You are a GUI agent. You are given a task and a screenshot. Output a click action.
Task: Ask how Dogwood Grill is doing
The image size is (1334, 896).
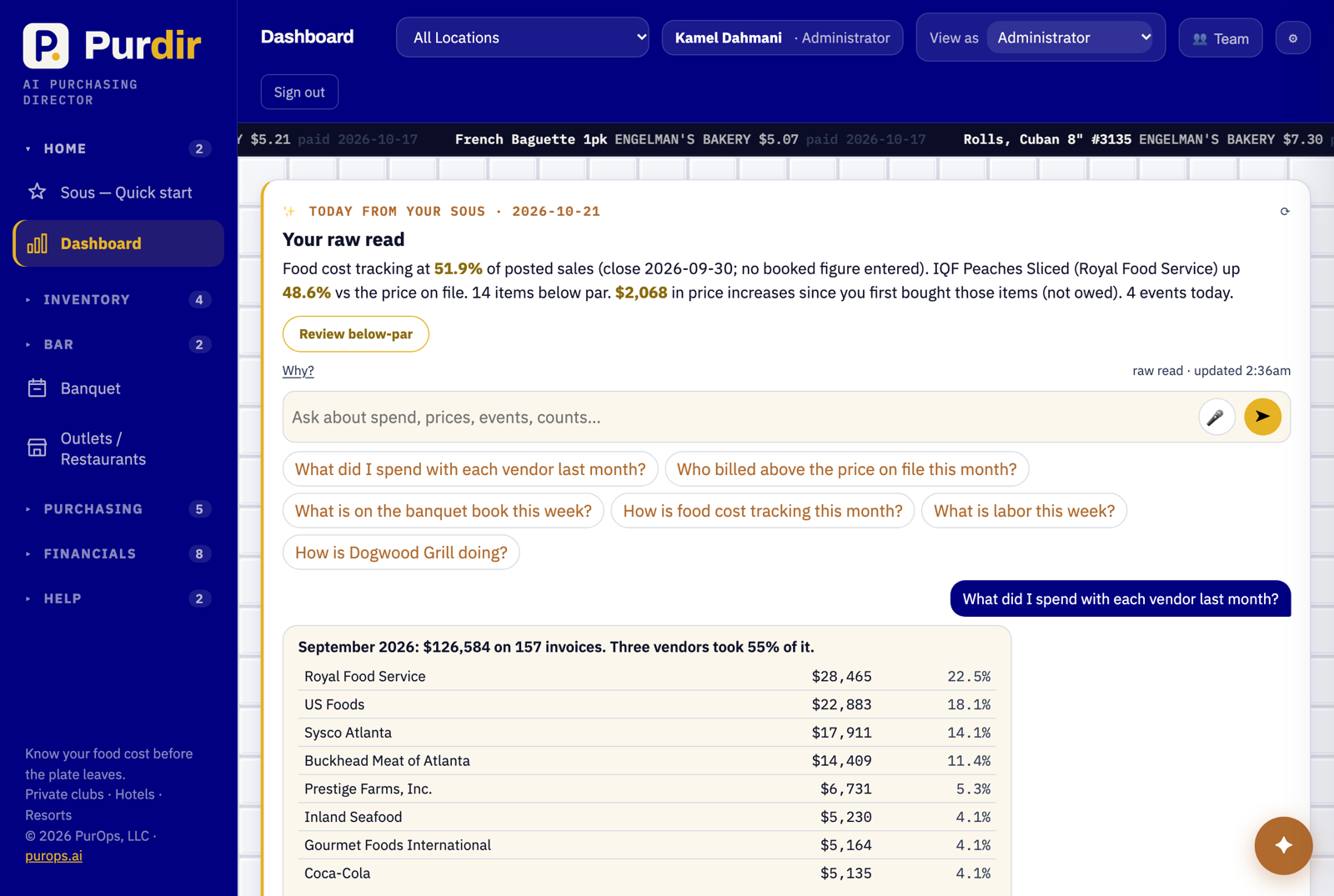point(401,553)
